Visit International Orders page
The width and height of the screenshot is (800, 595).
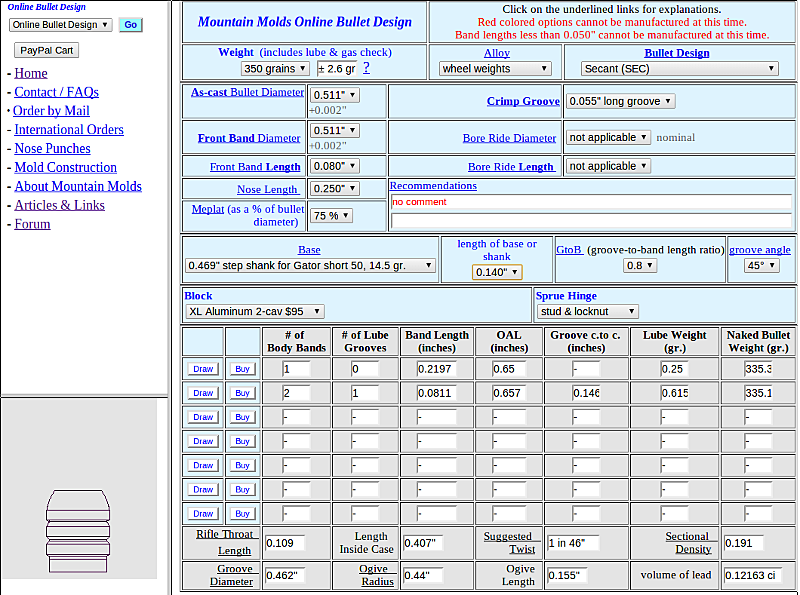69,130
